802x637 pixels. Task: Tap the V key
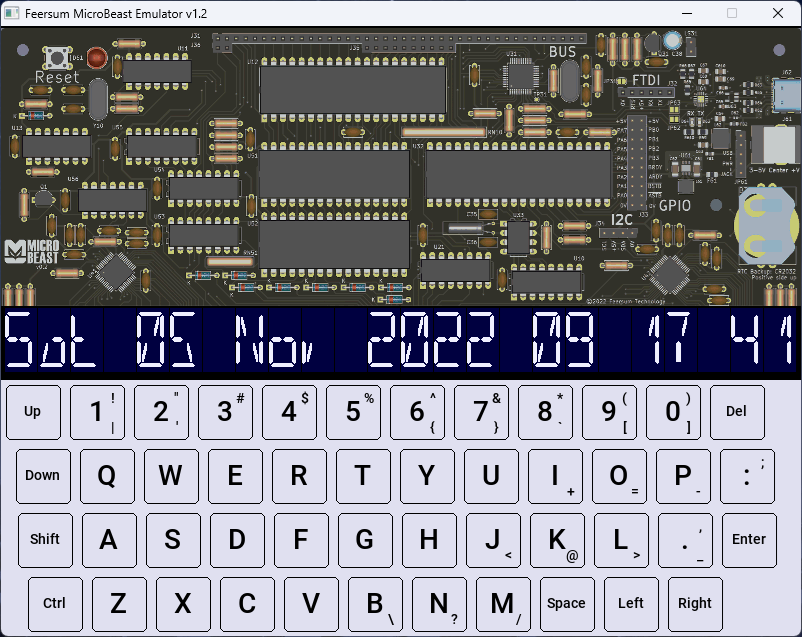tap(311, 604)
